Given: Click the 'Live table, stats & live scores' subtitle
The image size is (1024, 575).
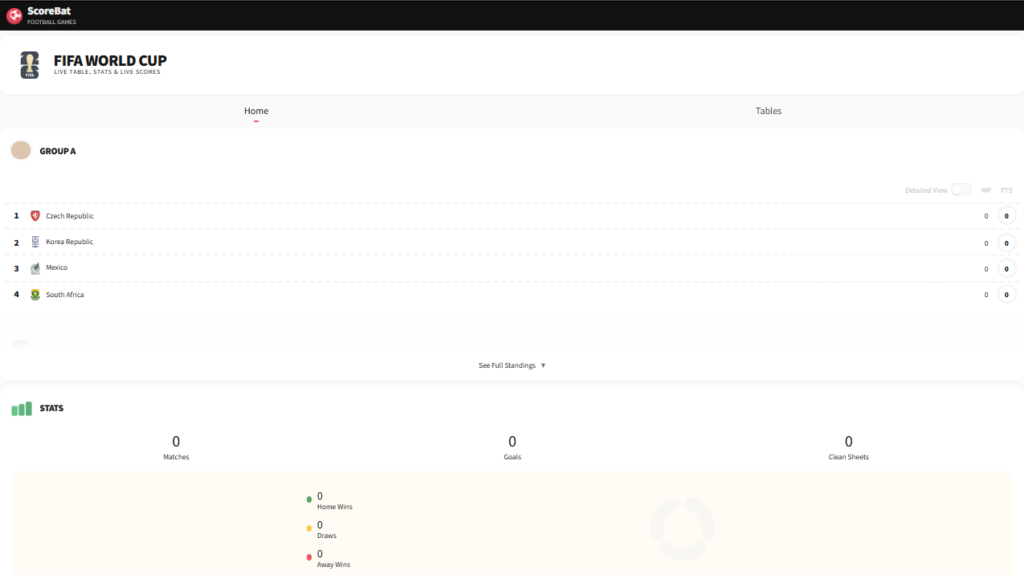Looking at the screenshot, I should click(x=107, y=72).
